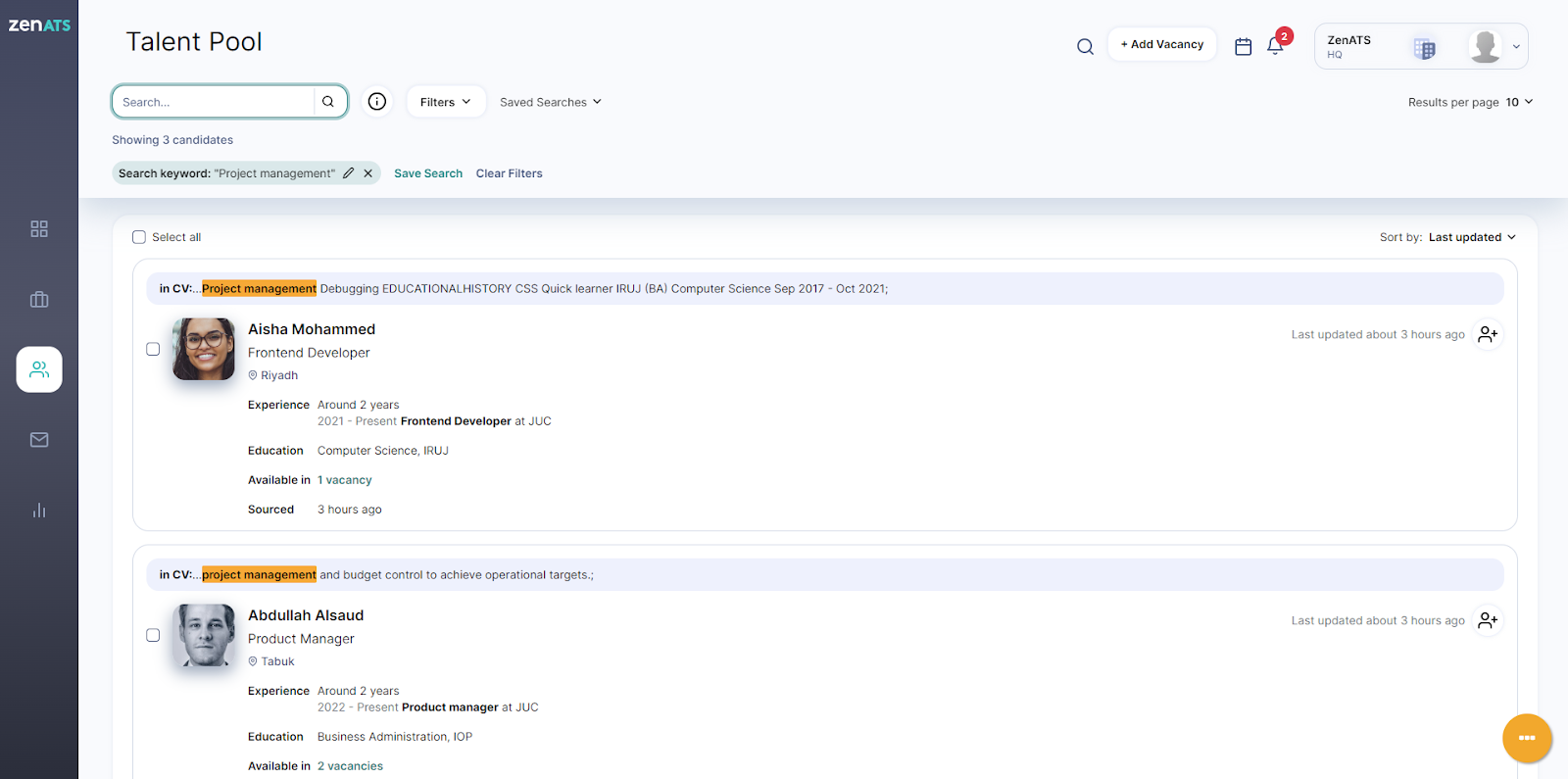Screen dimensions: 1568x779
Task: Select the Talent Pool people icon in sidebar
Action: [x=39, y=369]
